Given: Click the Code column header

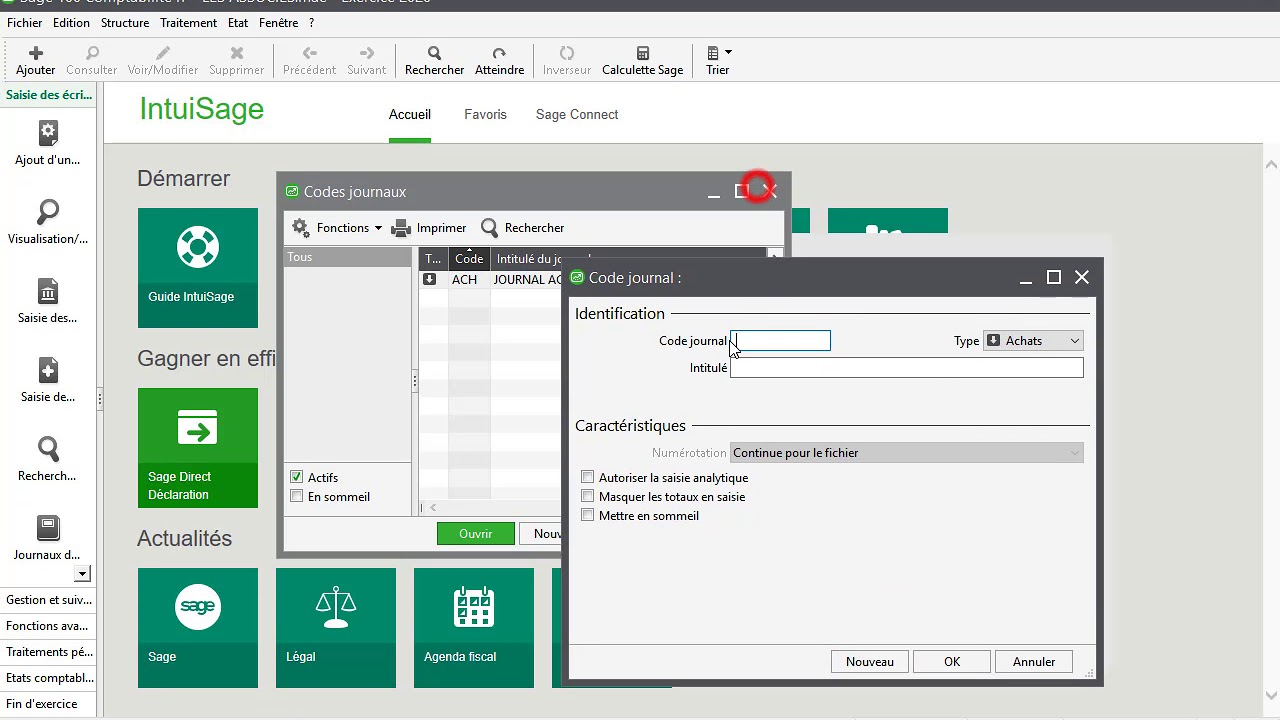Looking at the screenshot, I should click(x=469, y=259).
